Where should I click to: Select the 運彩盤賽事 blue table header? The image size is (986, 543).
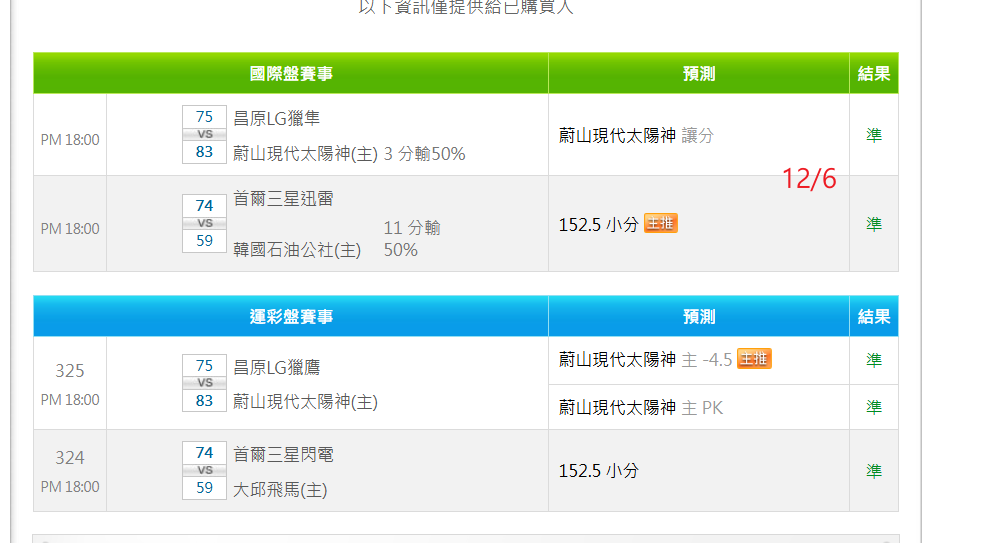point(291,316)
